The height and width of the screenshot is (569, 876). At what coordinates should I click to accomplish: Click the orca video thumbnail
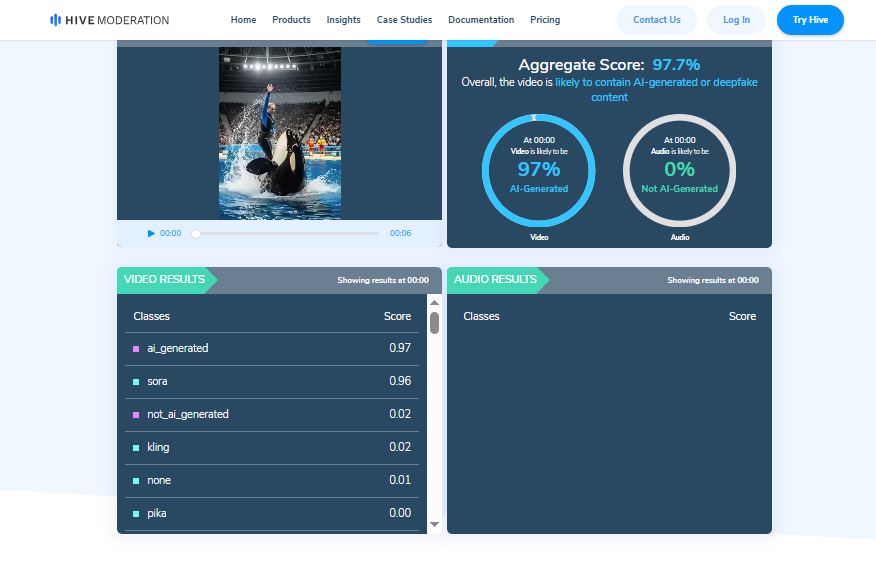[x=279, y=133]
